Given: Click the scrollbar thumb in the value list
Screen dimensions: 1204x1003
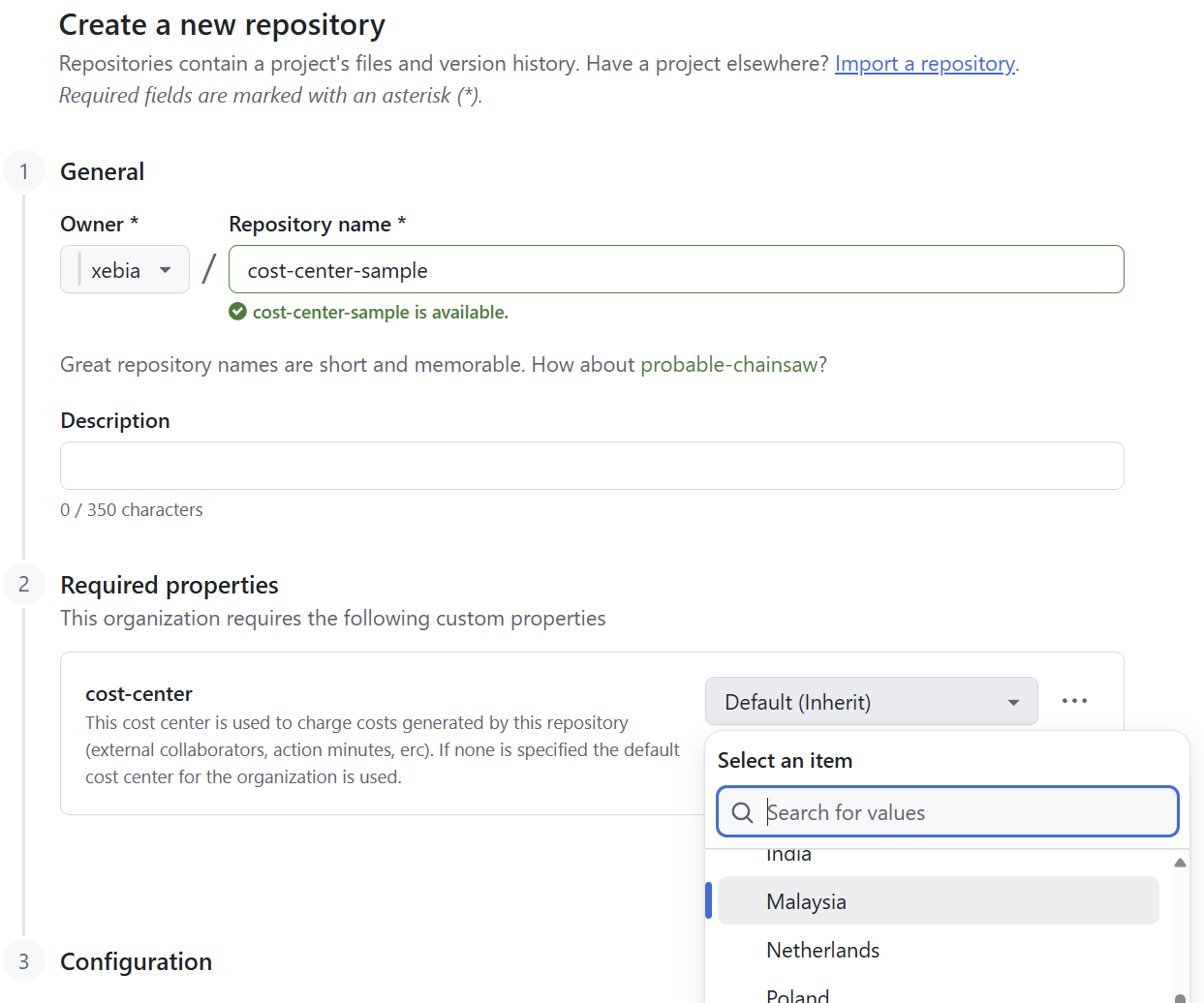Looking at the screenshot, I should [x=1180, y=997].
